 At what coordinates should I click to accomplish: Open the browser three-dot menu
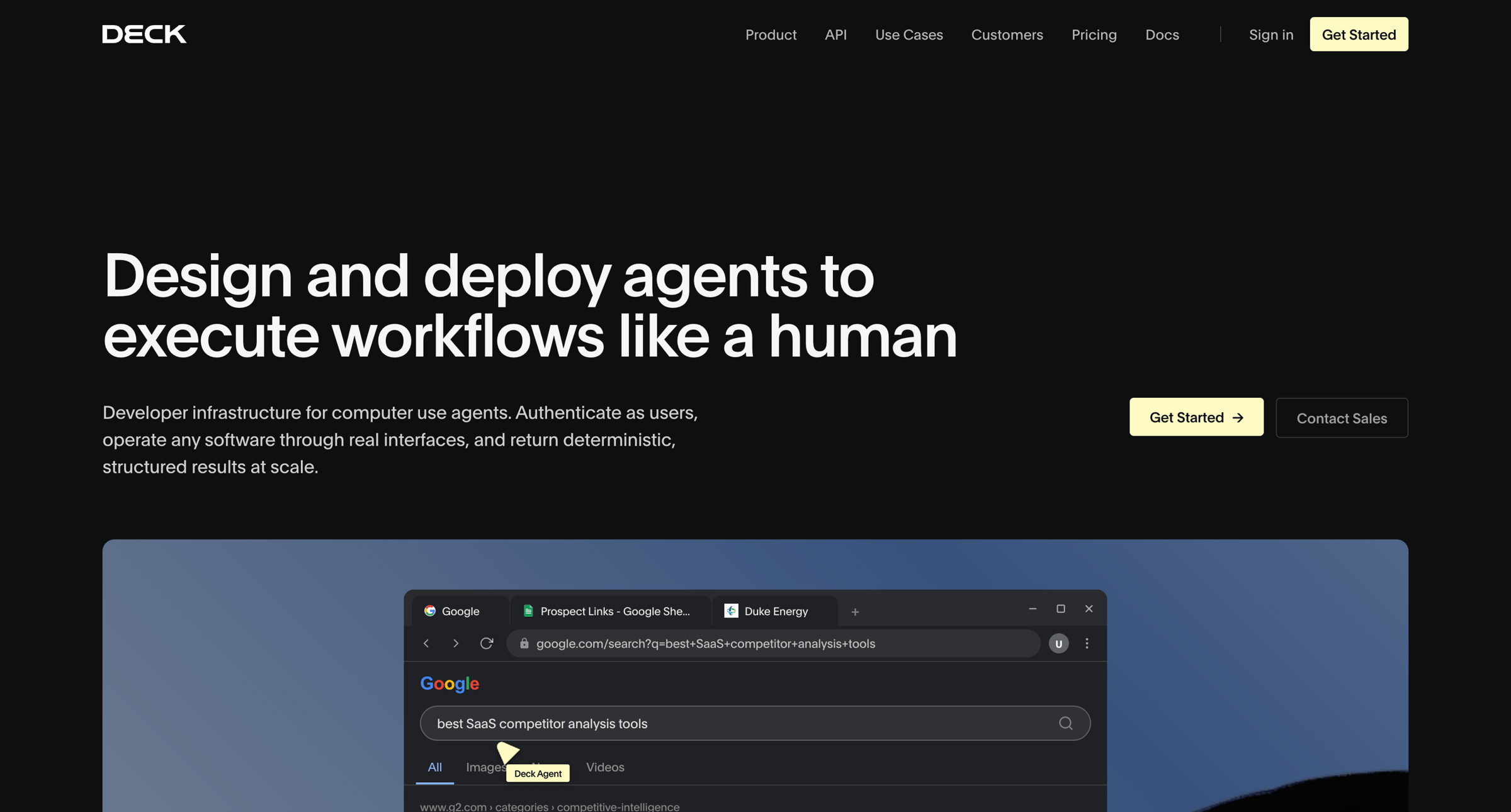tap(1087, 643)
